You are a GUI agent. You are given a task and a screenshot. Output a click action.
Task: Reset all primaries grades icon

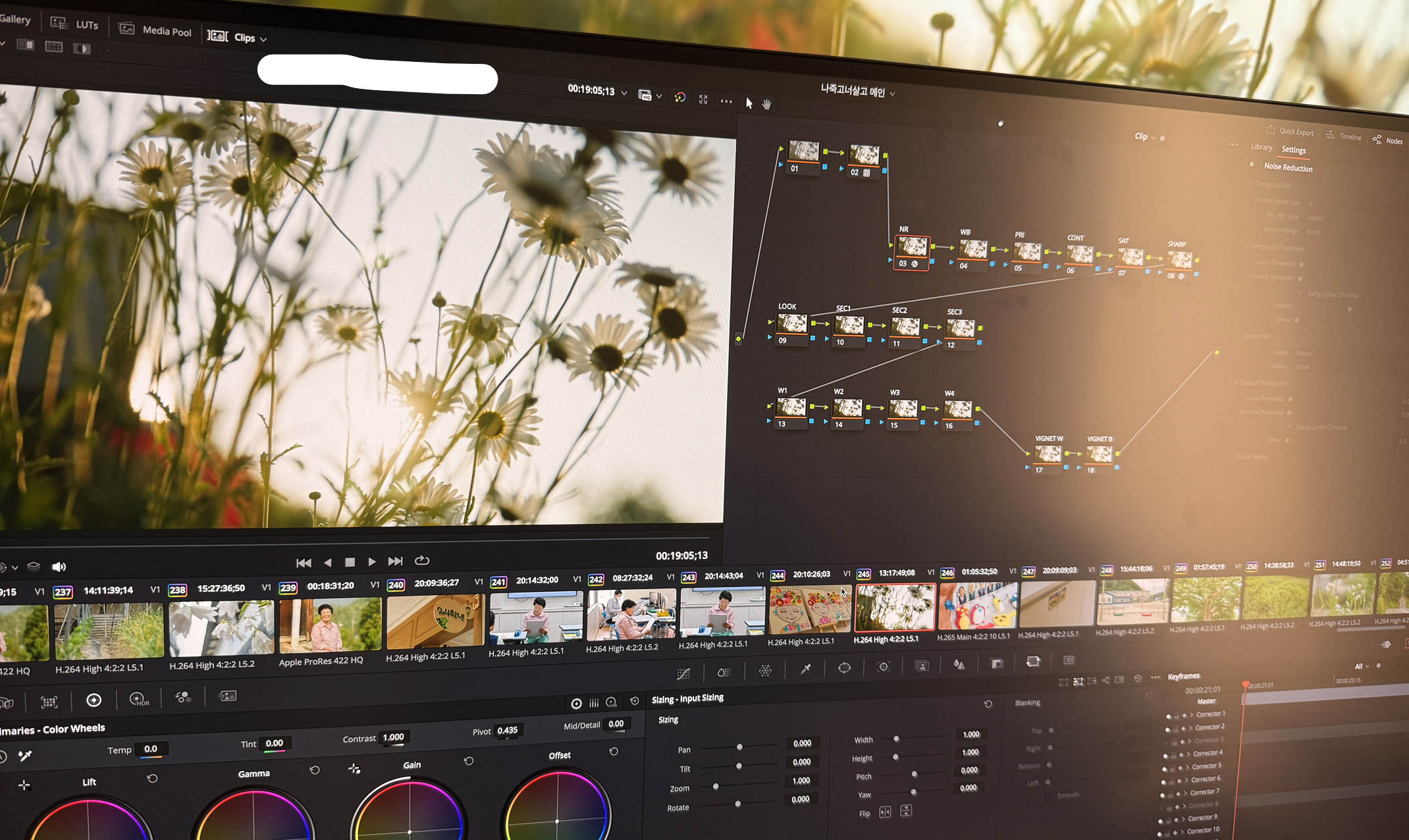pos(634,701)
